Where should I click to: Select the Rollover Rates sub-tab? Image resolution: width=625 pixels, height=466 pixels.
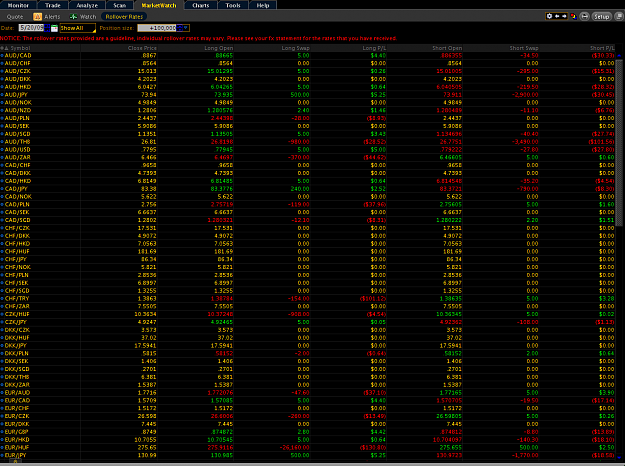(x=124, y=17)
